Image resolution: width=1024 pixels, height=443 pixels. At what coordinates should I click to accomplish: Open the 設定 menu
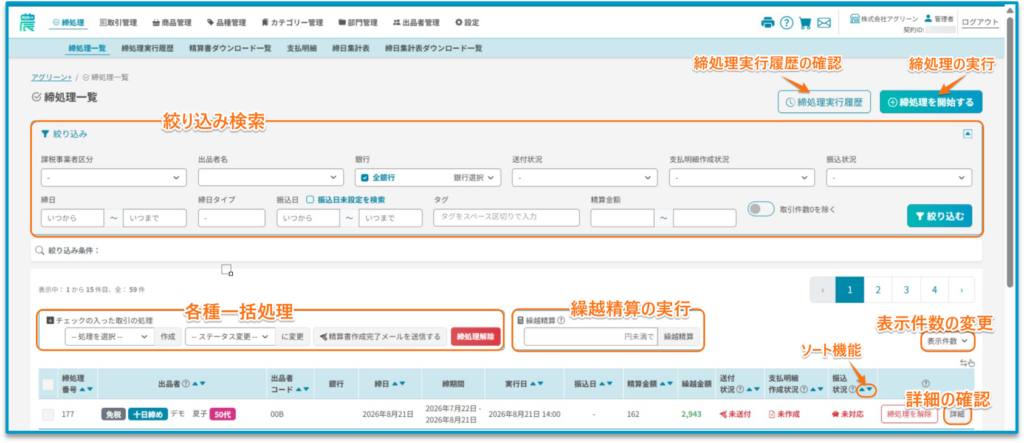[x=467, y=23]
